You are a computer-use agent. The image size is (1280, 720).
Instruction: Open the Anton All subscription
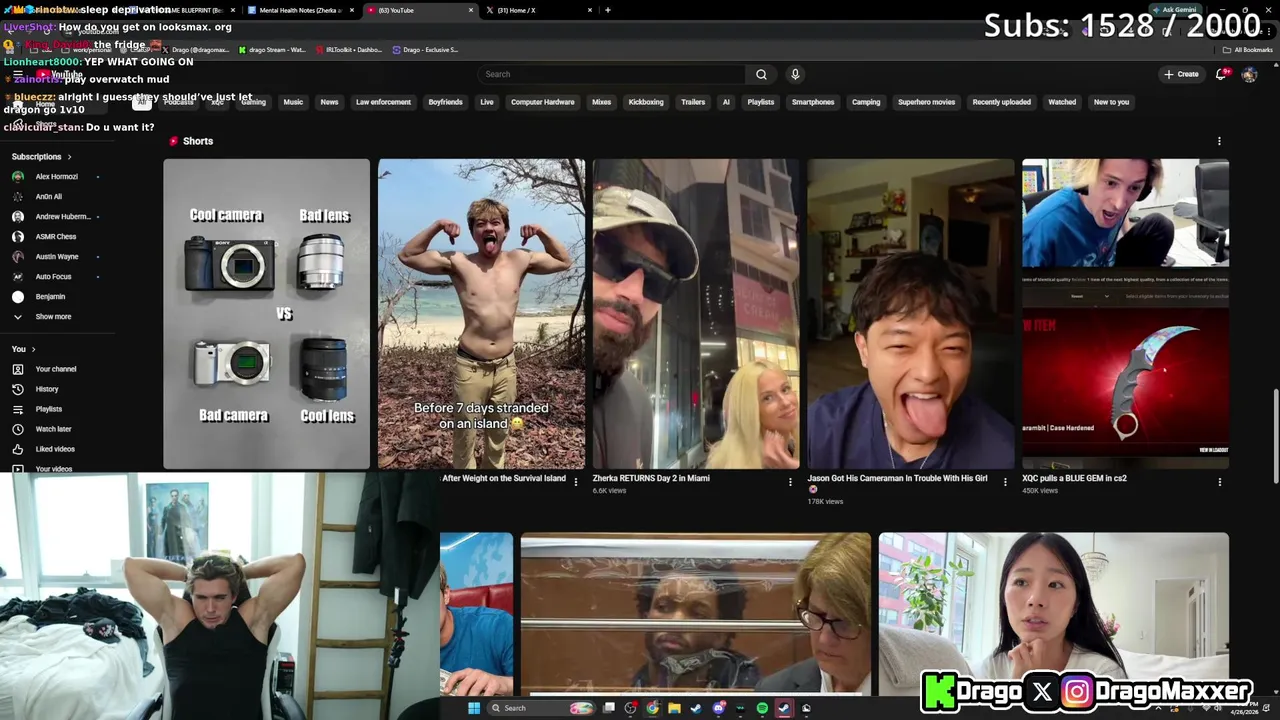pos(49,197)
